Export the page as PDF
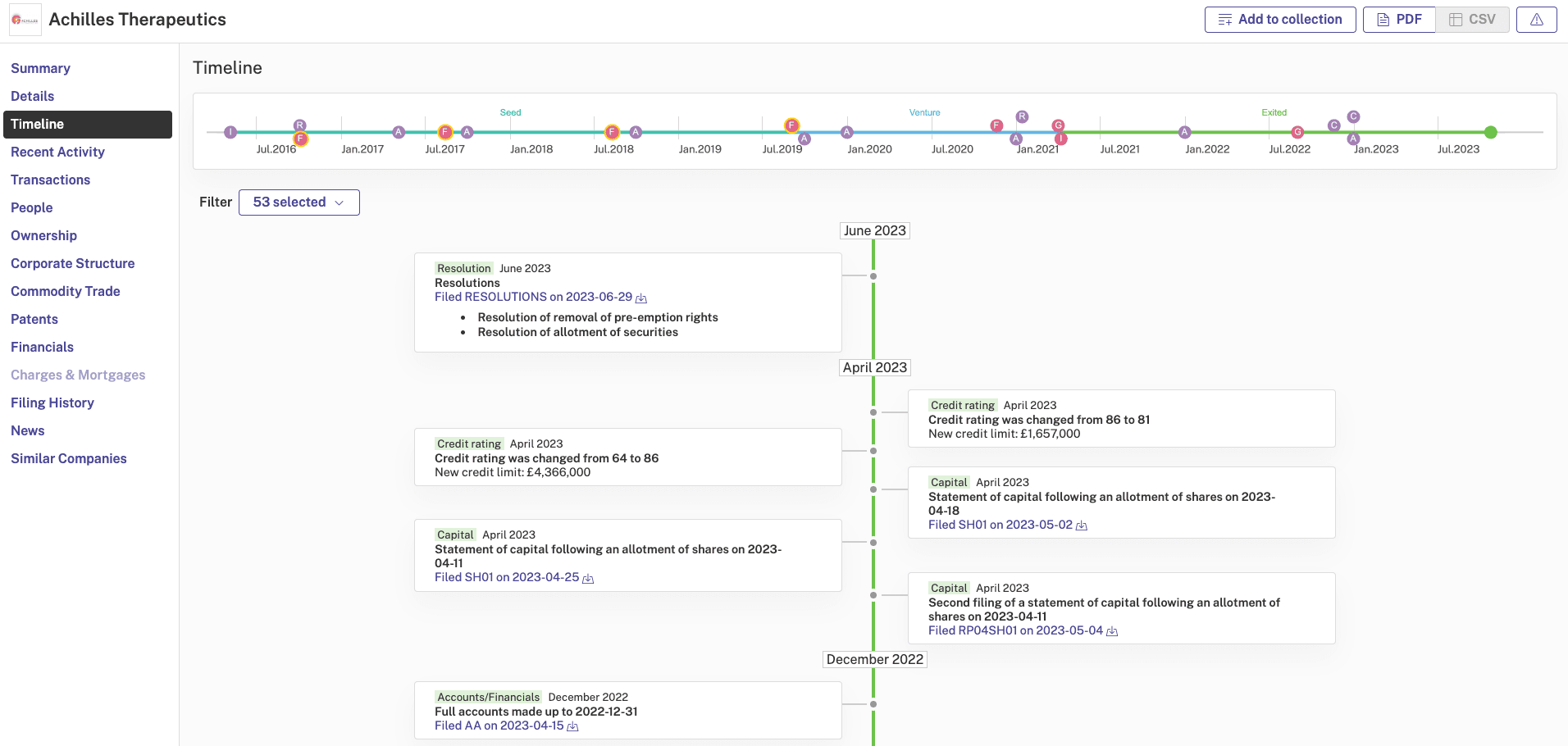 click(x=1399, y=20)
